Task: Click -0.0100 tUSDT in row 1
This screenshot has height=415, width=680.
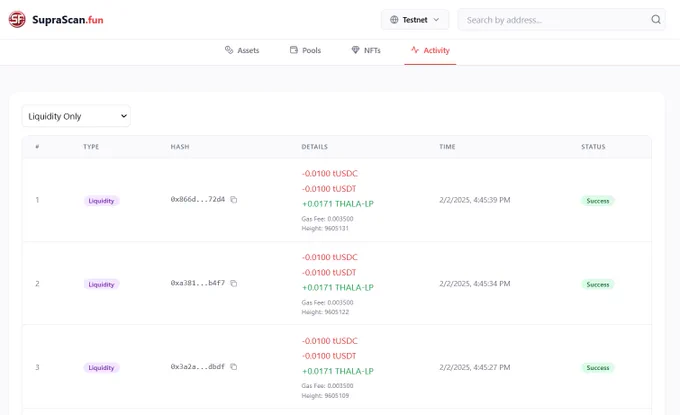Action: 329,189
